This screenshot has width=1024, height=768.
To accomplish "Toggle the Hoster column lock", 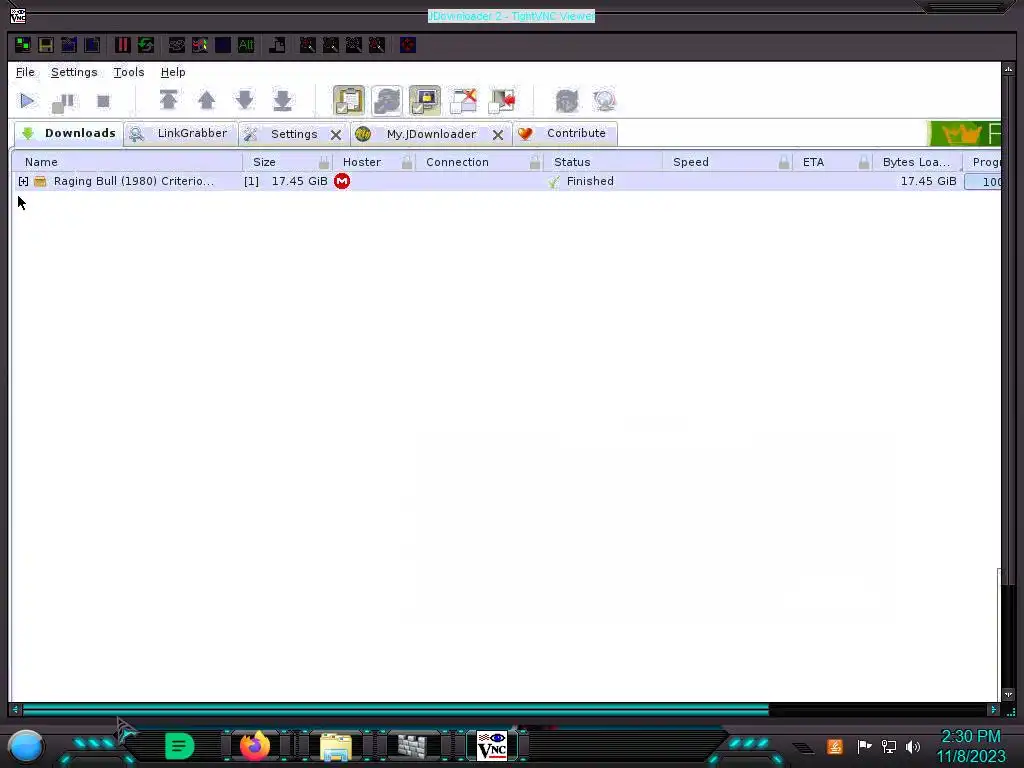I will pyautogui.click(x=407, y=162).
